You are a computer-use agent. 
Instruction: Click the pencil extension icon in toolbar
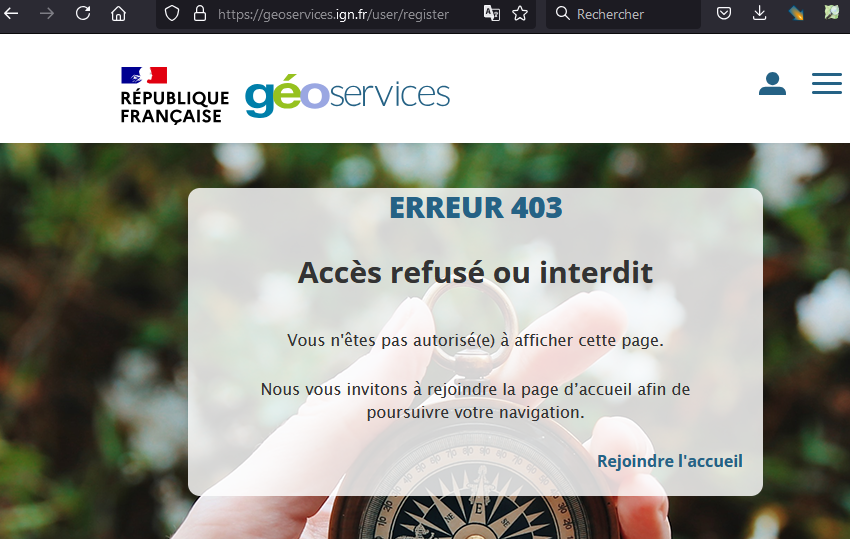pyautogui.click(x=796, y=13)
